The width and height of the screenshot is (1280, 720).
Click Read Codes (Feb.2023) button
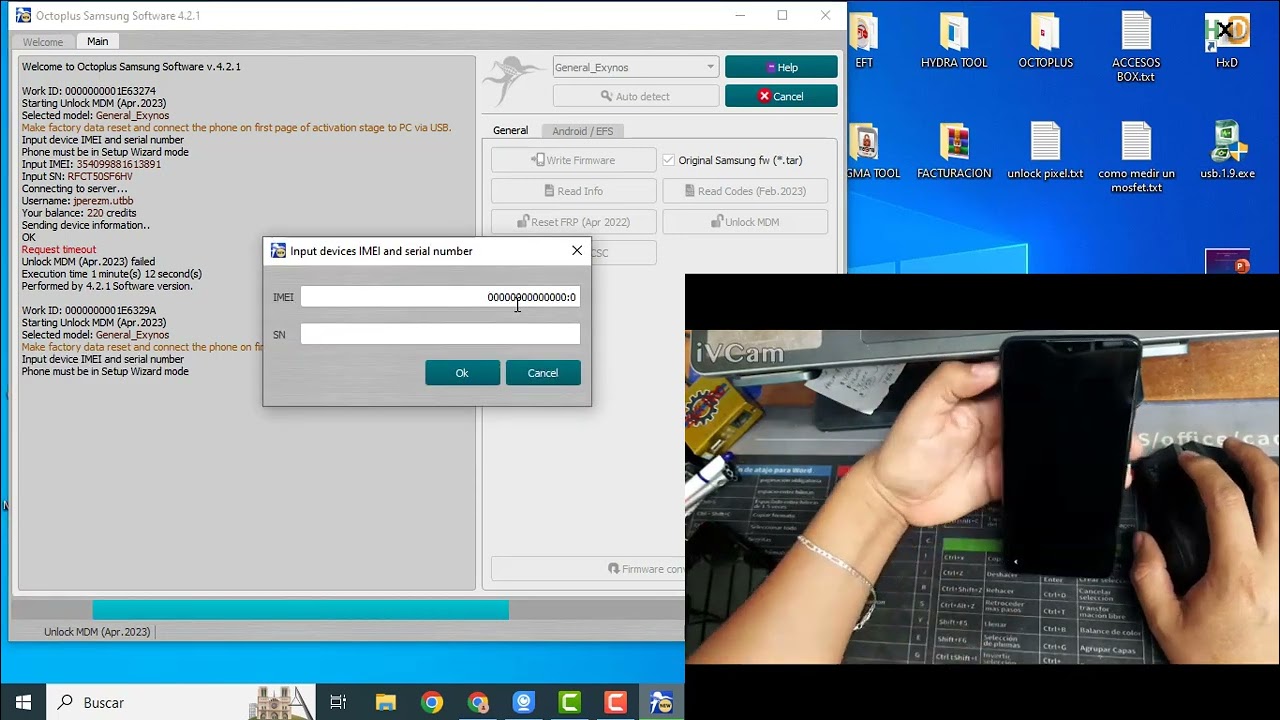coord(745,191)
